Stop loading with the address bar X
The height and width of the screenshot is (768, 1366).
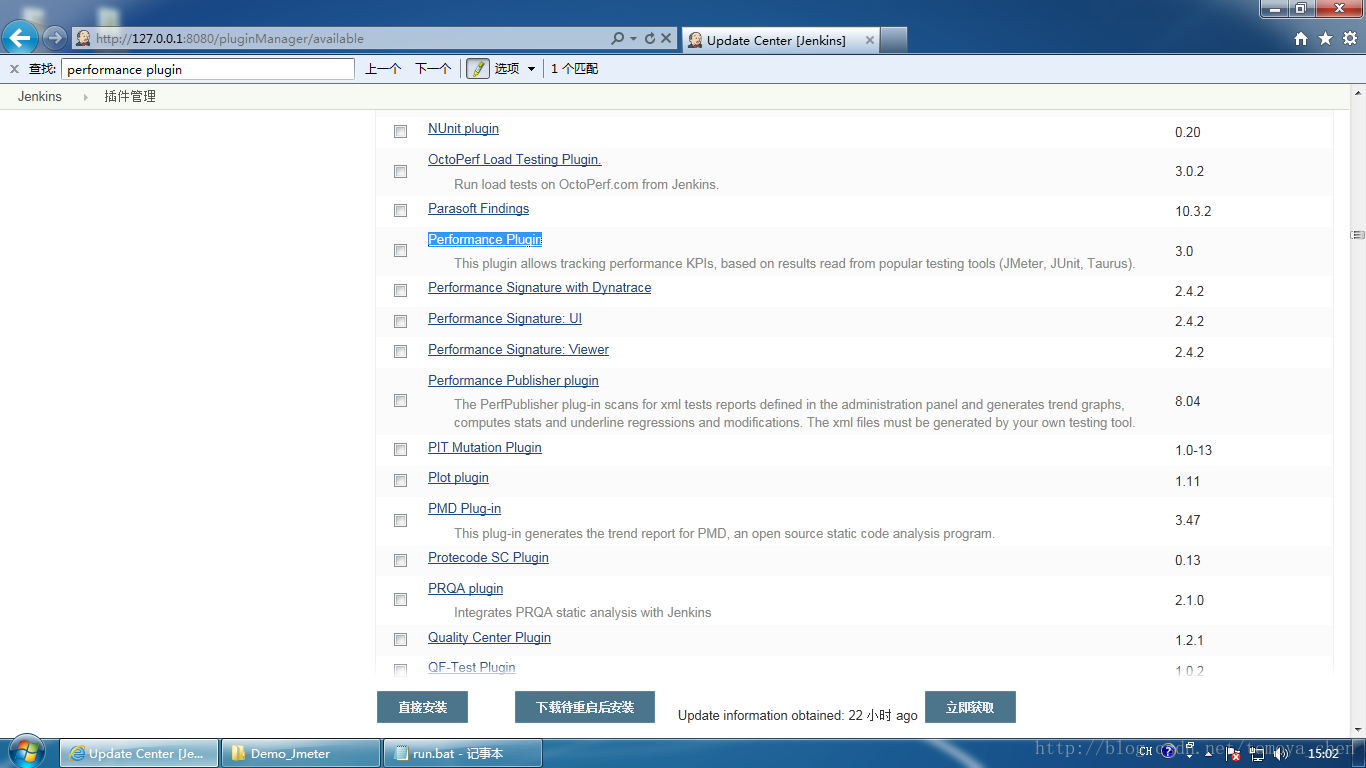666,39
